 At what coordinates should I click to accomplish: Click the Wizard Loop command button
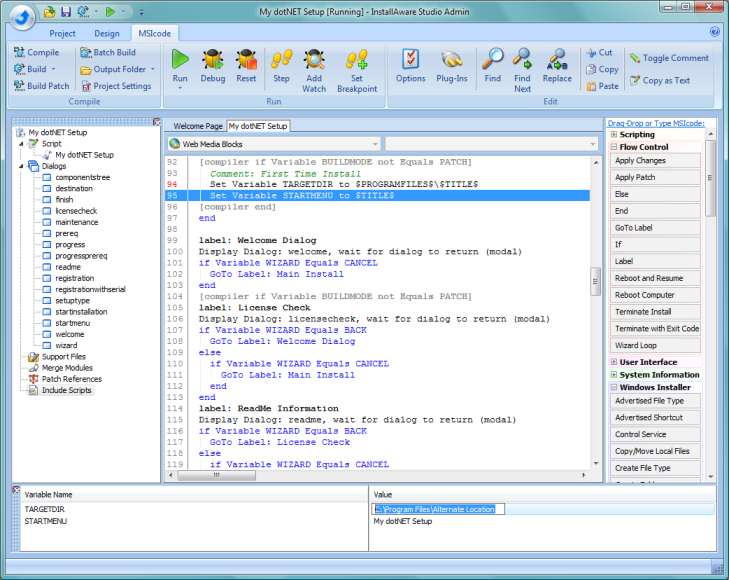tap(655, 345)
